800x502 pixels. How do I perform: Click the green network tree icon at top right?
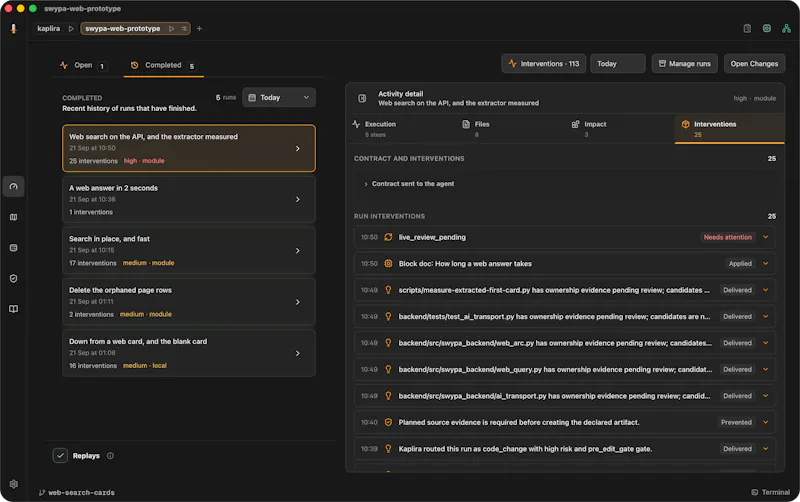[x=786, y=29]
